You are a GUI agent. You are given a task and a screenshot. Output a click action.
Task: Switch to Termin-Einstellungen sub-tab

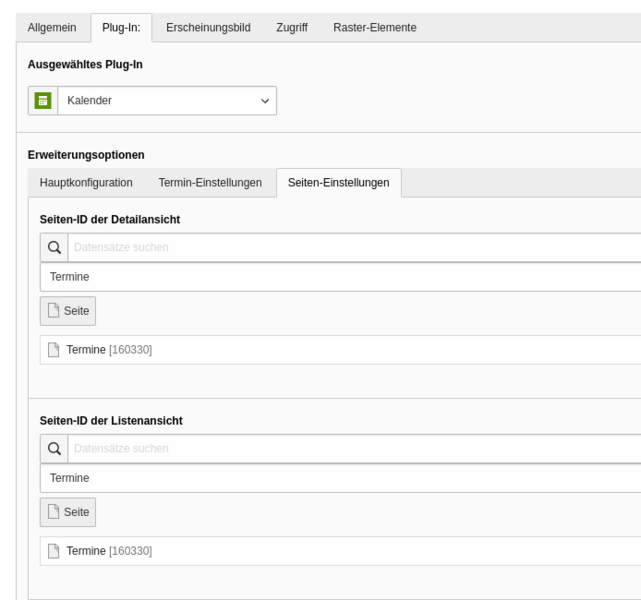(x=210, y=183)
